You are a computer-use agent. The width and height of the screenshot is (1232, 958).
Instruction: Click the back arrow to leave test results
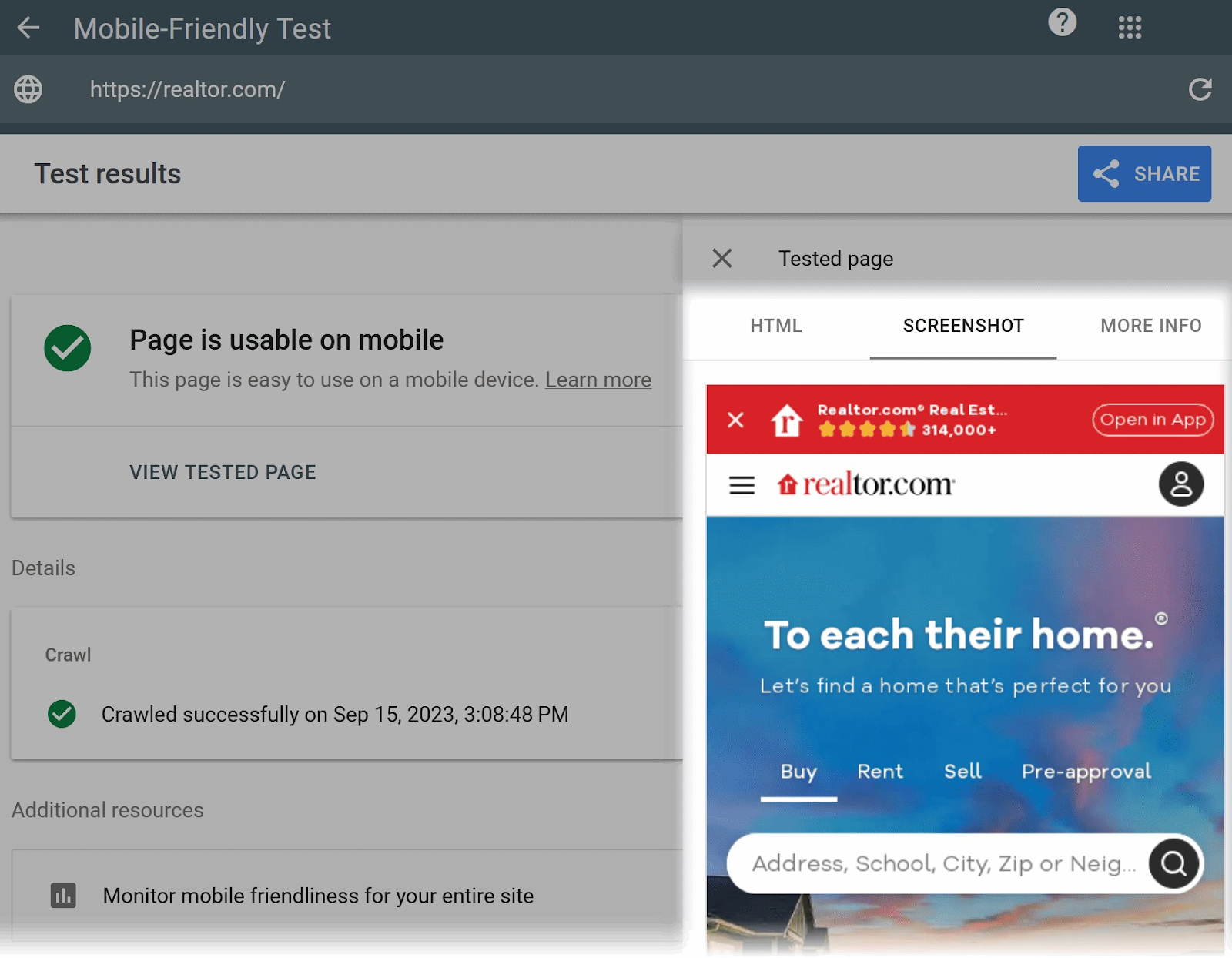29,28
